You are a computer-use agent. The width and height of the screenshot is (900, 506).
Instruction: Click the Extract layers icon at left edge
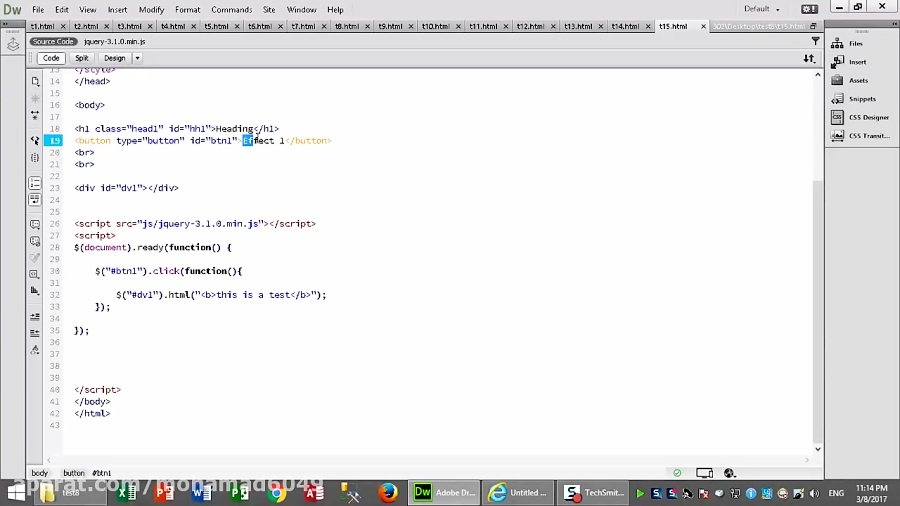tap(13, 44)
